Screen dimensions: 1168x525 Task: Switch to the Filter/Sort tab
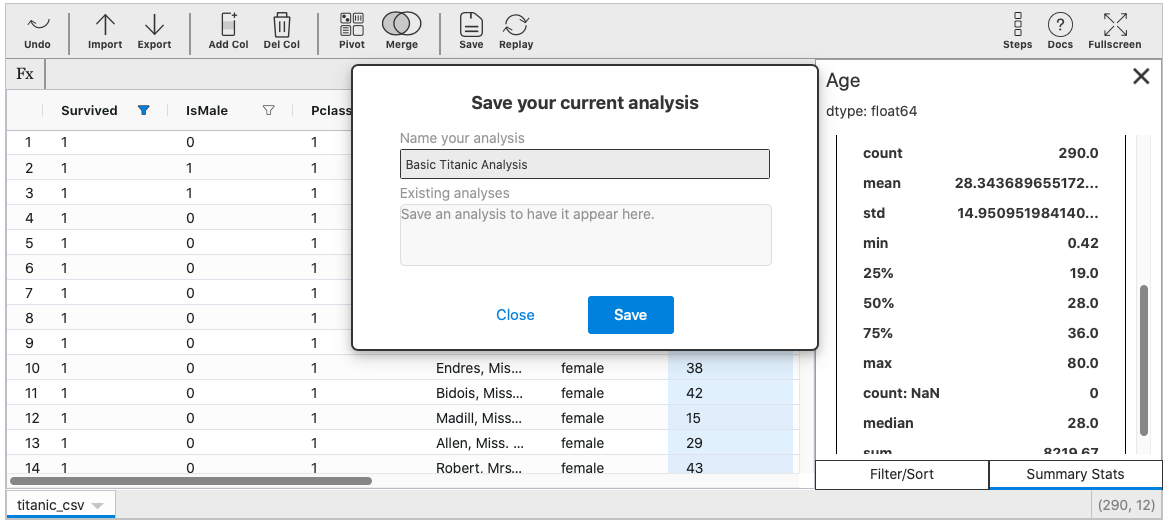pos(902,474)
